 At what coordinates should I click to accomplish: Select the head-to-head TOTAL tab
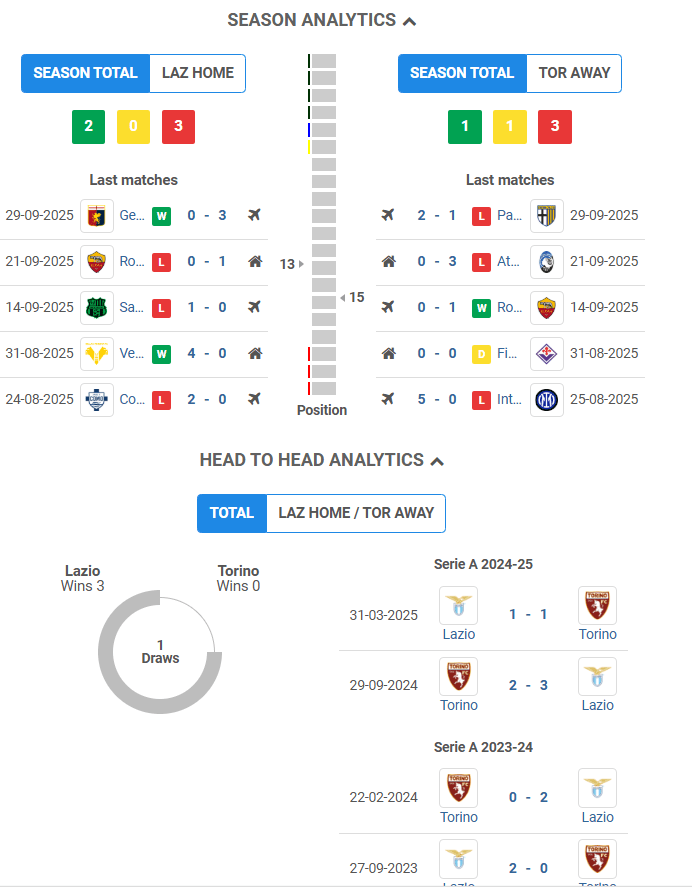pyautogui.click(x=232, y=513)
